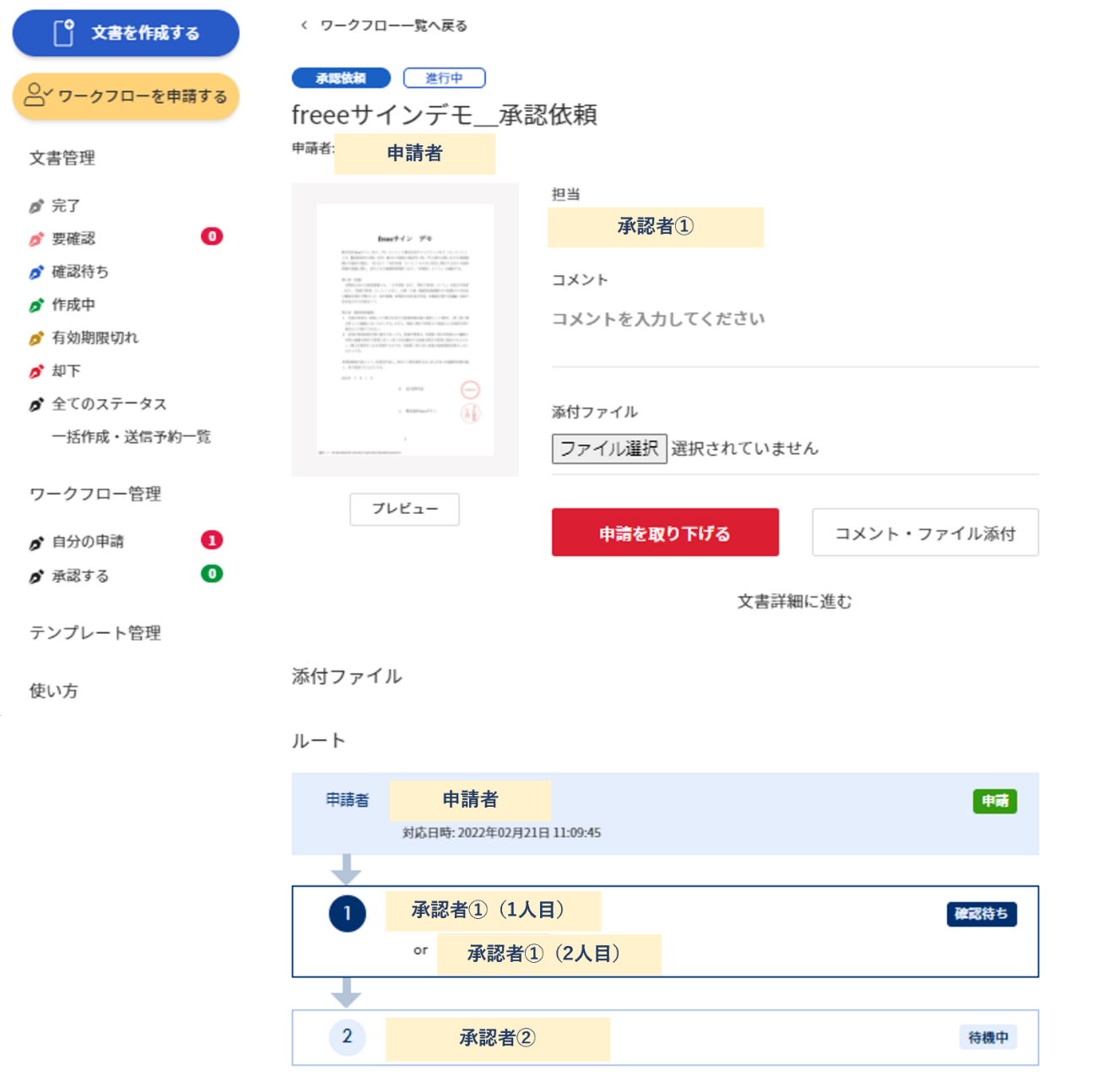Click the 文書を作成する button
Image resolution: width=1097 pixels, height=1092 pixels.
point(126,33)
